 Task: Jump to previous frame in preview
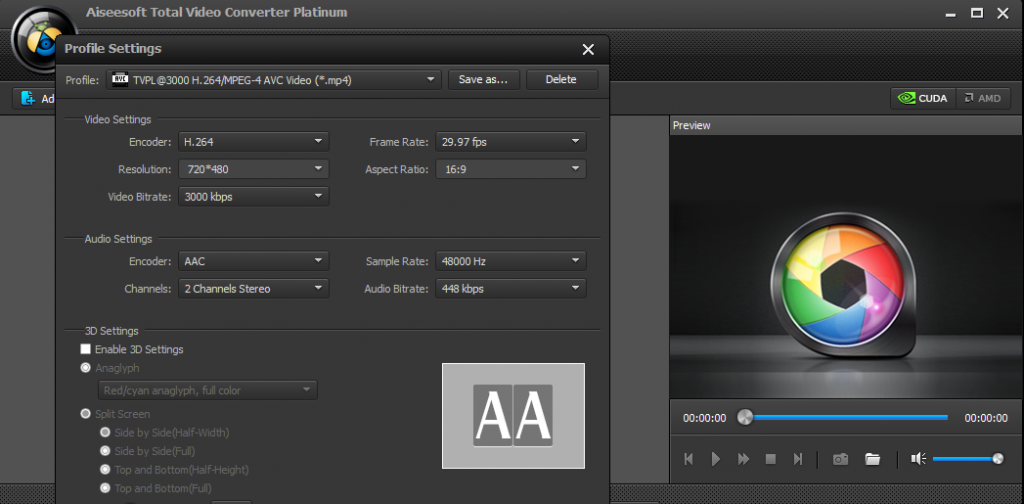[688, 459]
